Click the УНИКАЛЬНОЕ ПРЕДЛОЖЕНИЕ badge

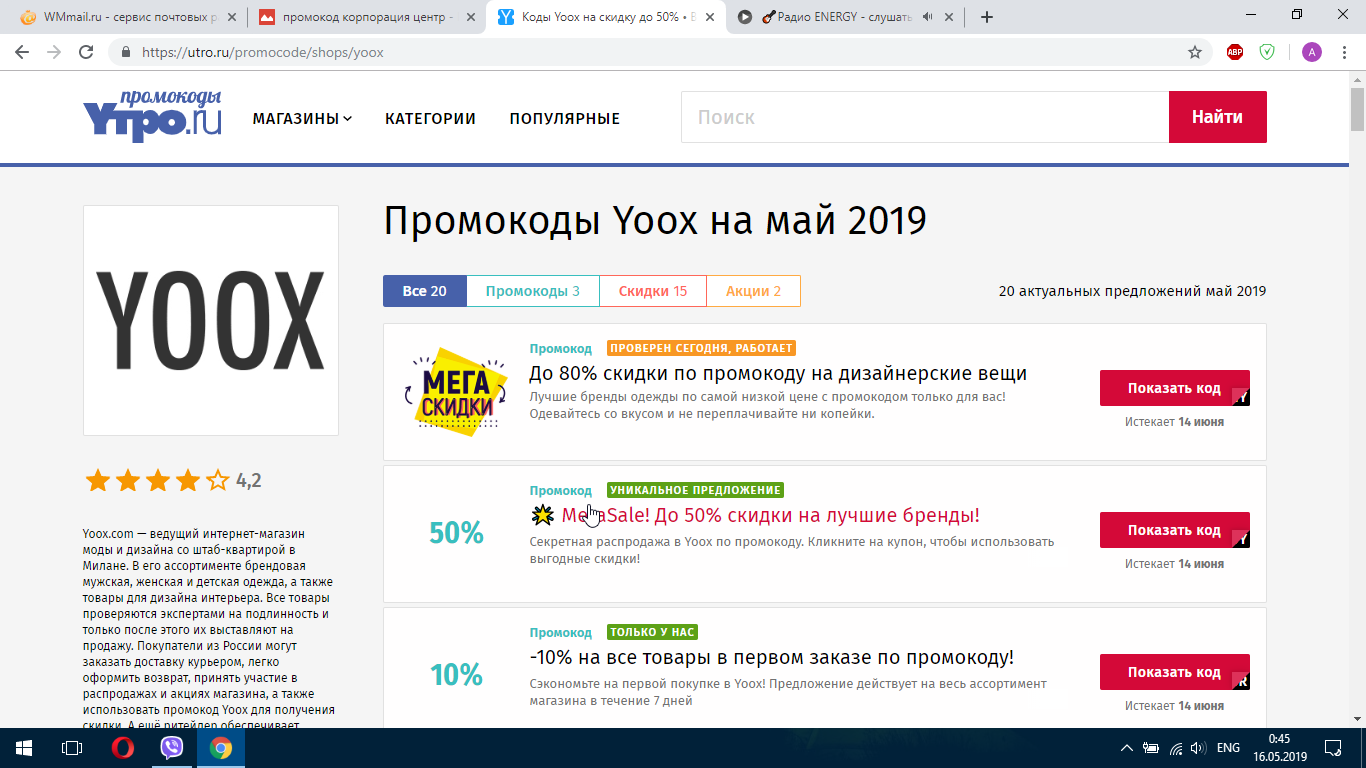pyautogui.click(x=695, y=490)
